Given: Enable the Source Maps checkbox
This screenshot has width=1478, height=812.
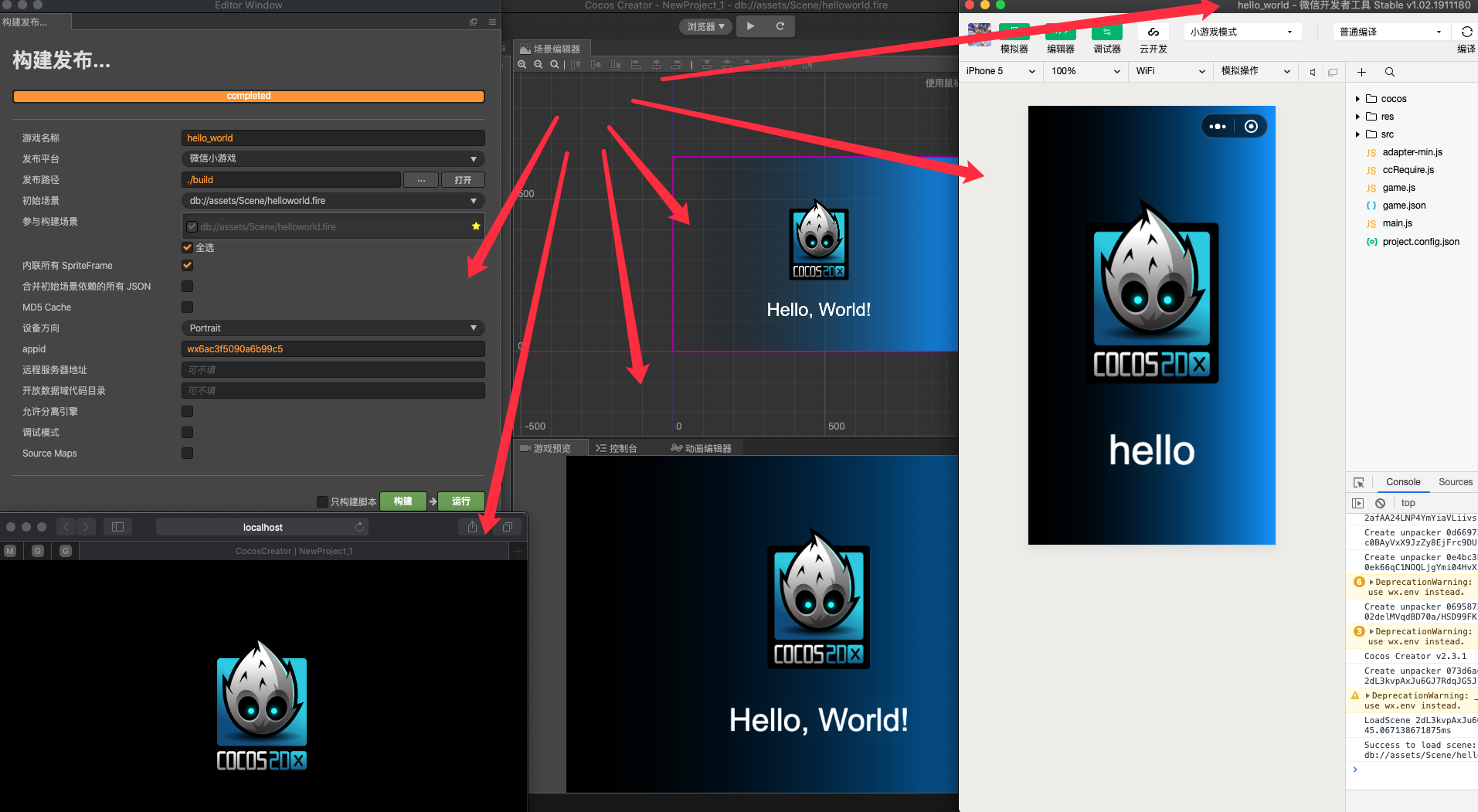Looking at the screenshot, I should (x=187, y=453).
